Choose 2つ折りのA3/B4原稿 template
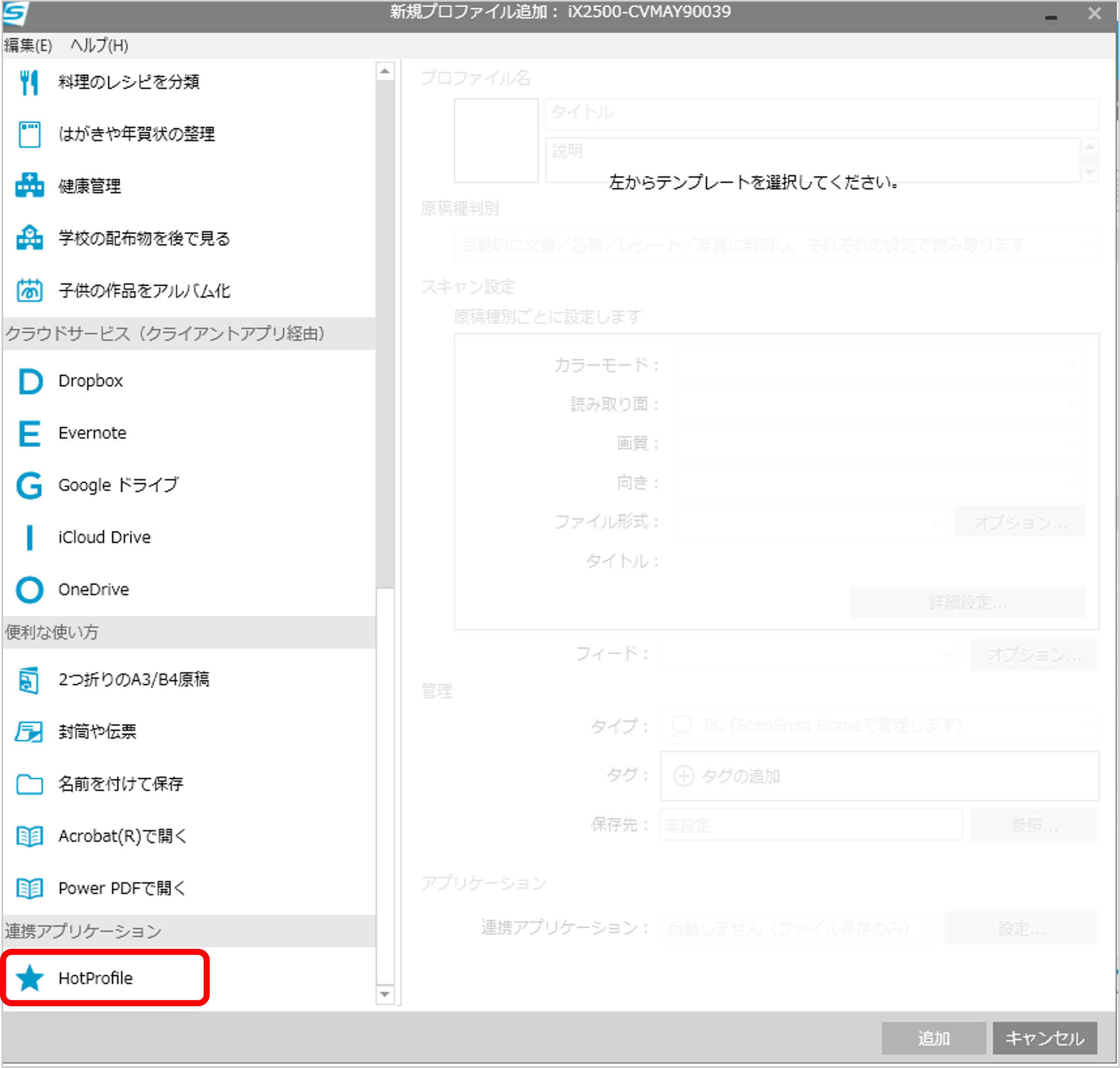1120x1068 pixels. pyautogui.click(x=133, y=679)
